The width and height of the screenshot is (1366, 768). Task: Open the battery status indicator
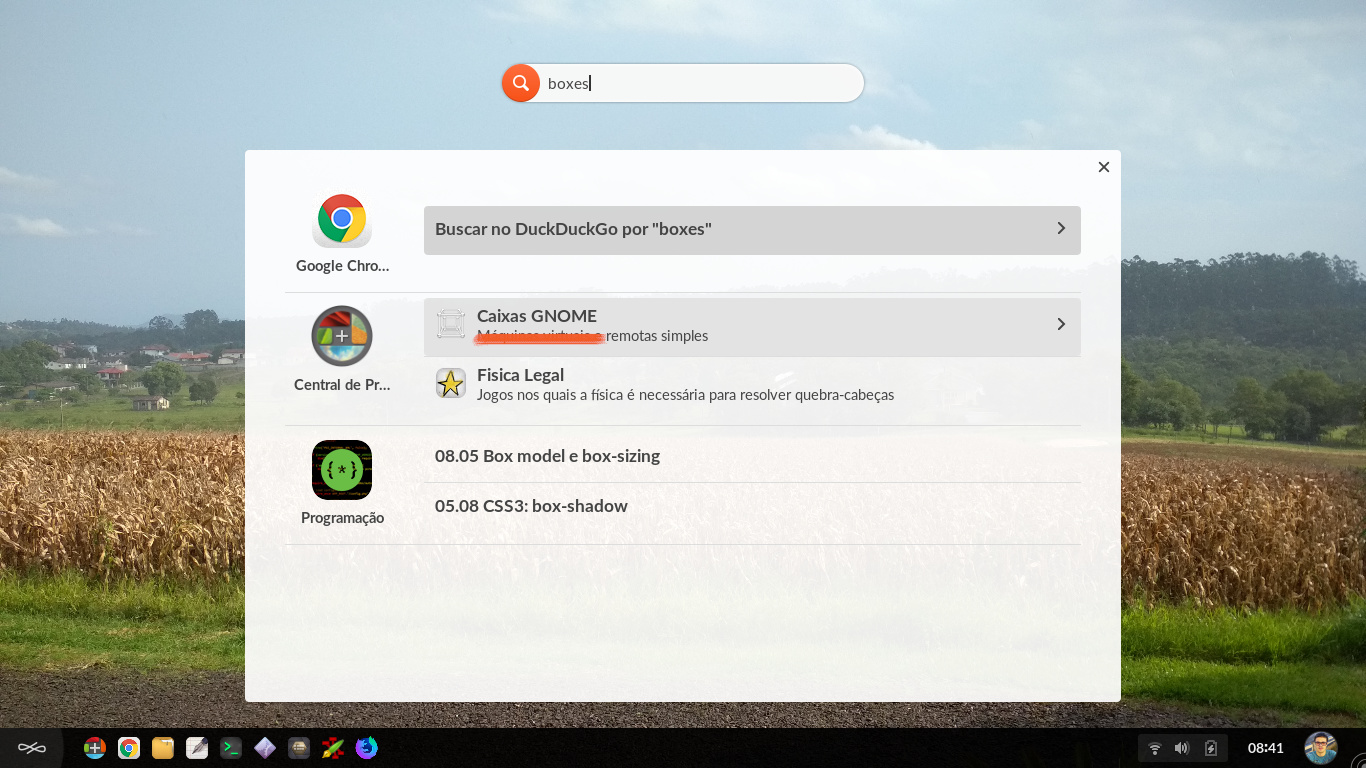[x=1210, y=748]
